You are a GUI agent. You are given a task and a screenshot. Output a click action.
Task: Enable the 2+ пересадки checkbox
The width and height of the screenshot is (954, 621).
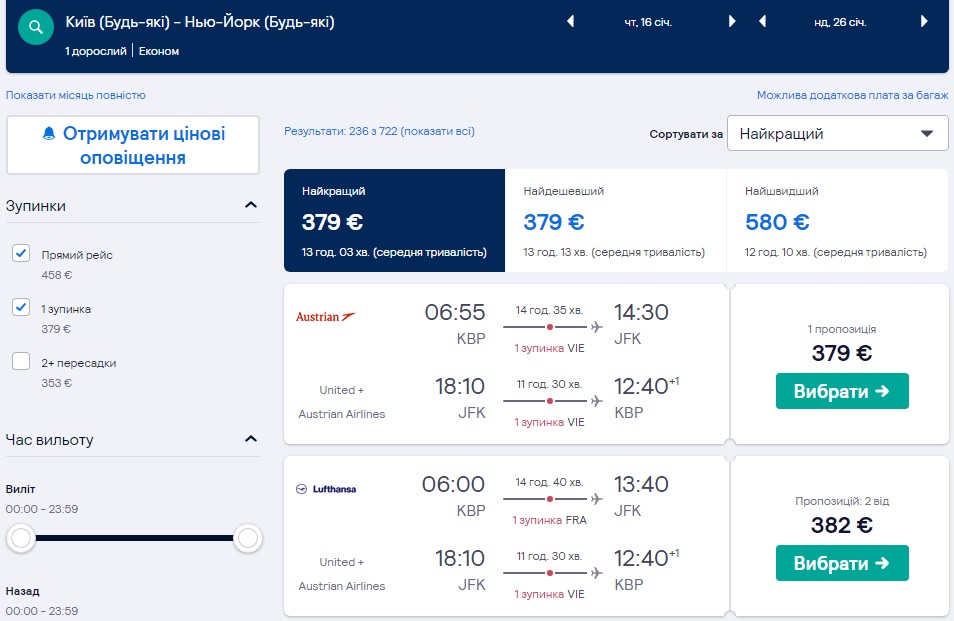click(21, 362)
